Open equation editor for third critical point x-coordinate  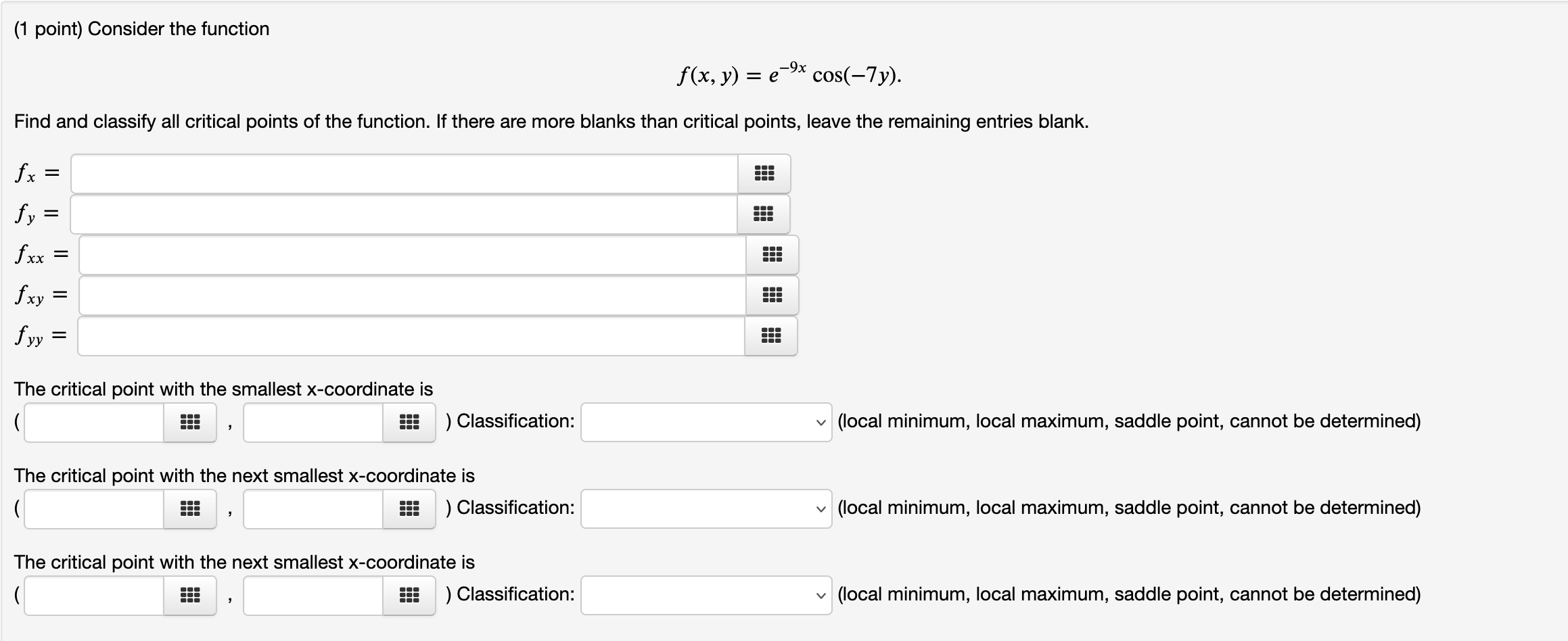(189, 595)
